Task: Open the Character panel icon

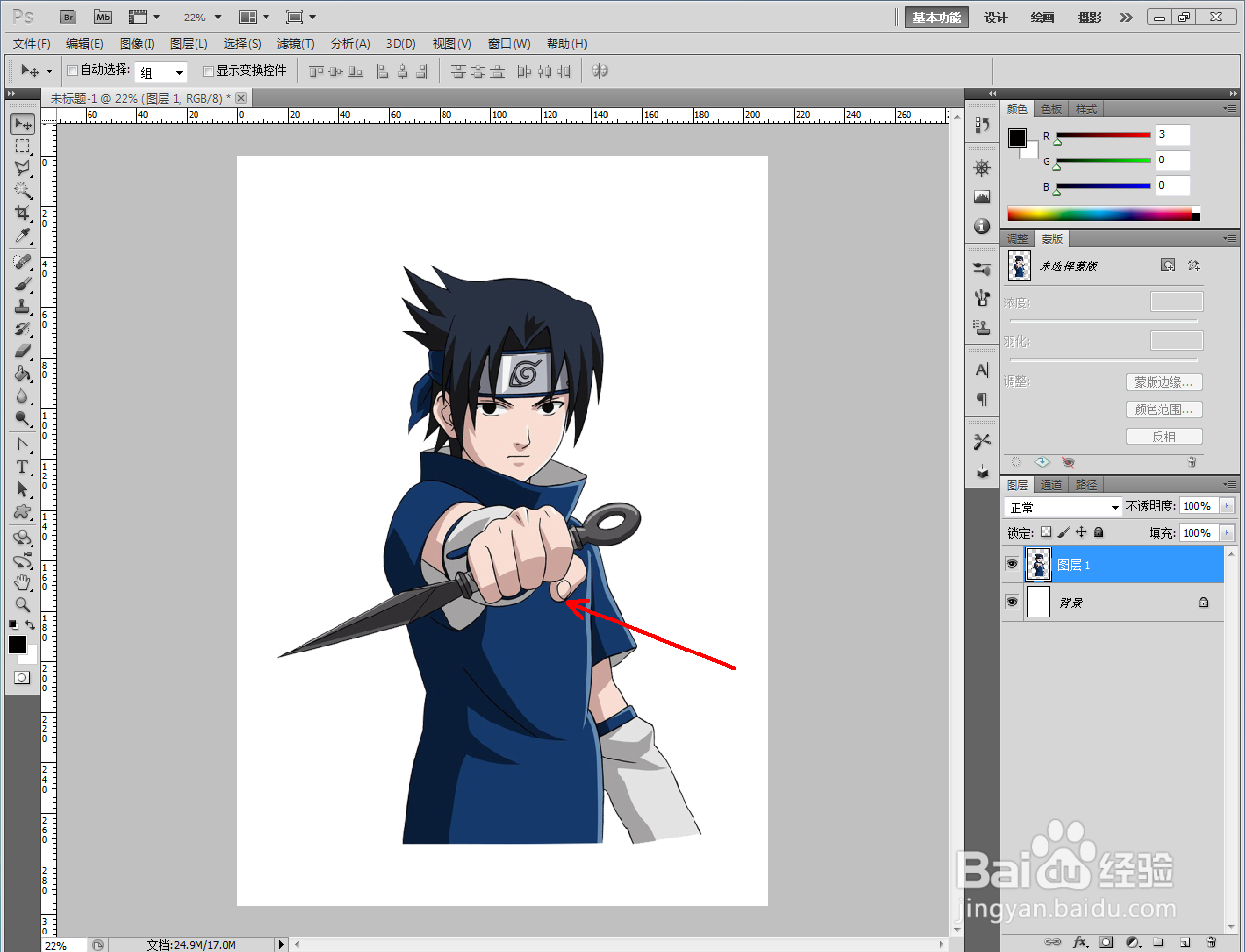Action: pos(981,370)
